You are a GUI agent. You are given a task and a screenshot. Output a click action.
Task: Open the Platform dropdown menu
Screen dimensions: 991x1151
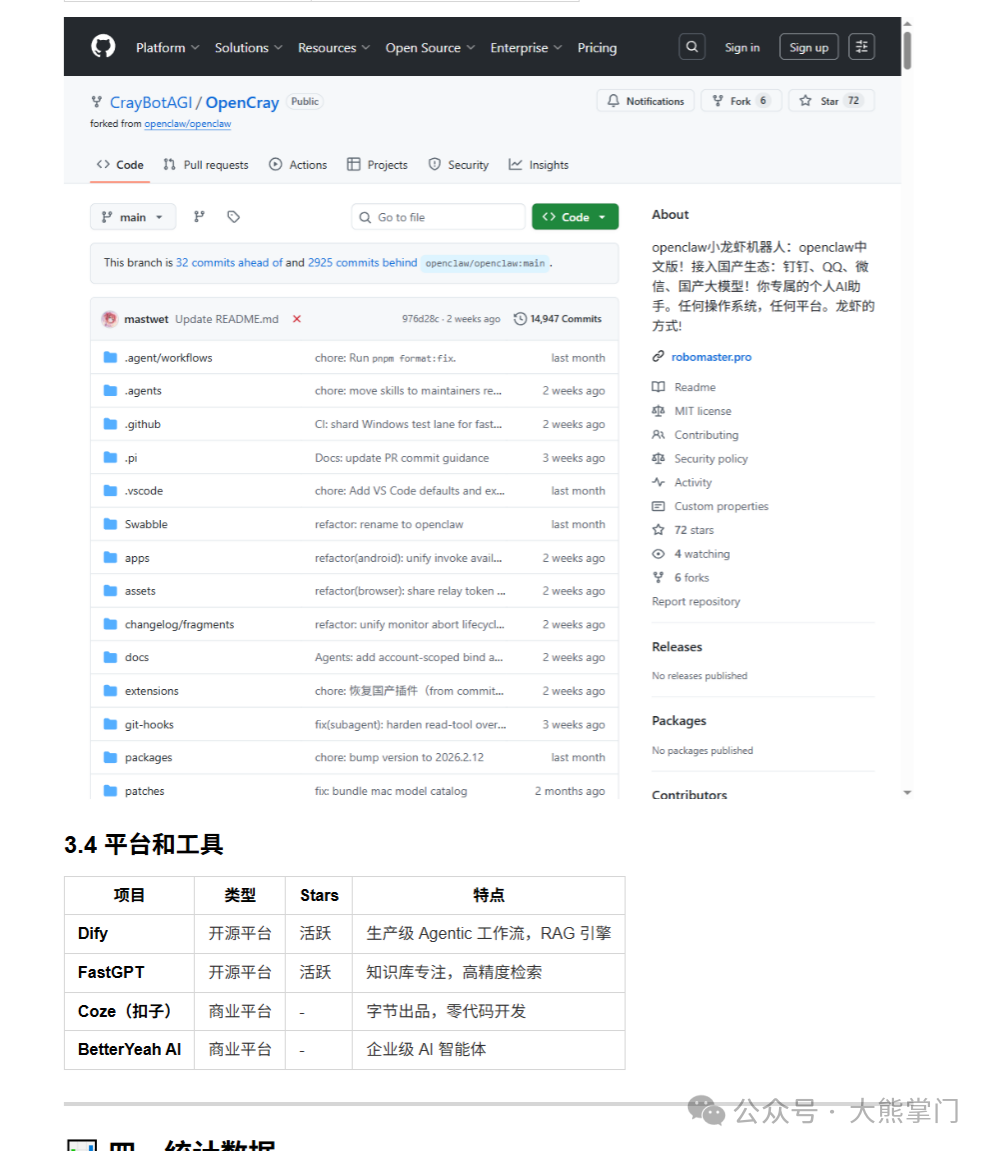pyautogui.click(x=165, y=47)
